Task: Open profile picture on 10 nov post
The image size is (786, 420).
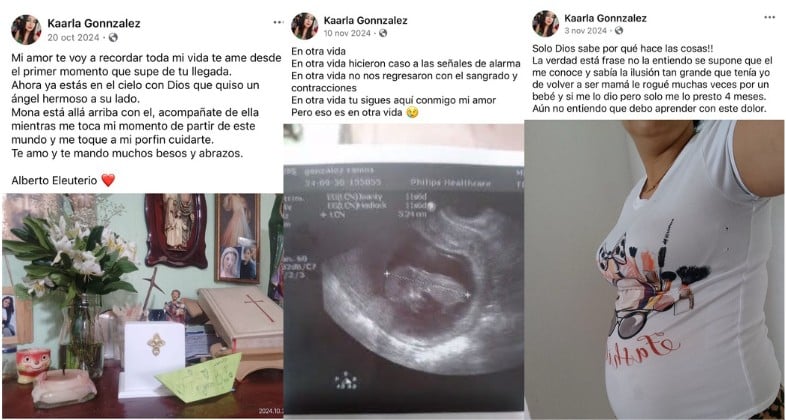Action: point(304,26)
